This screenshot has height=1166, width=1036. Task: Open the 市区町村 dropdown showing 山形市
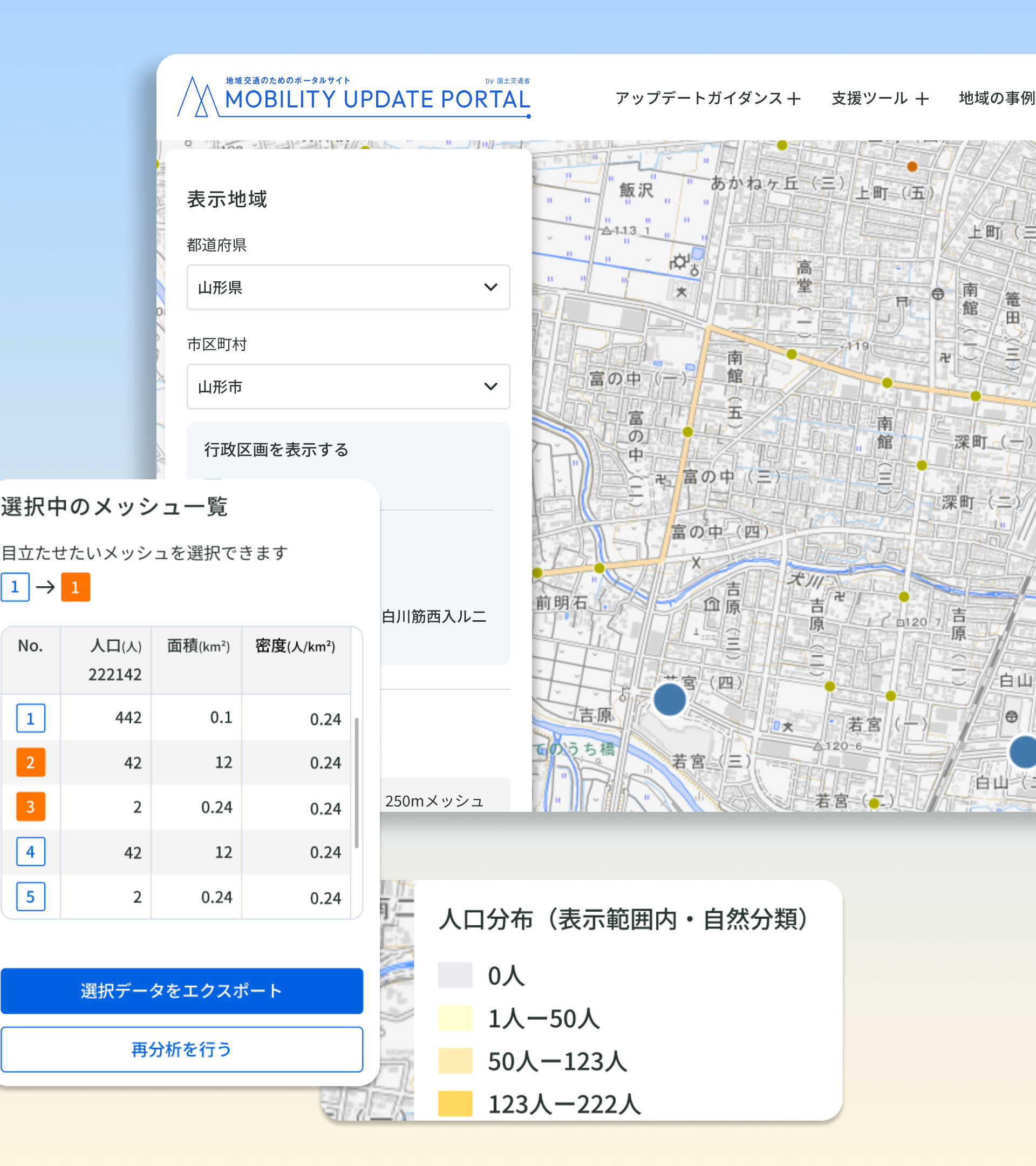tap(348, 386)
